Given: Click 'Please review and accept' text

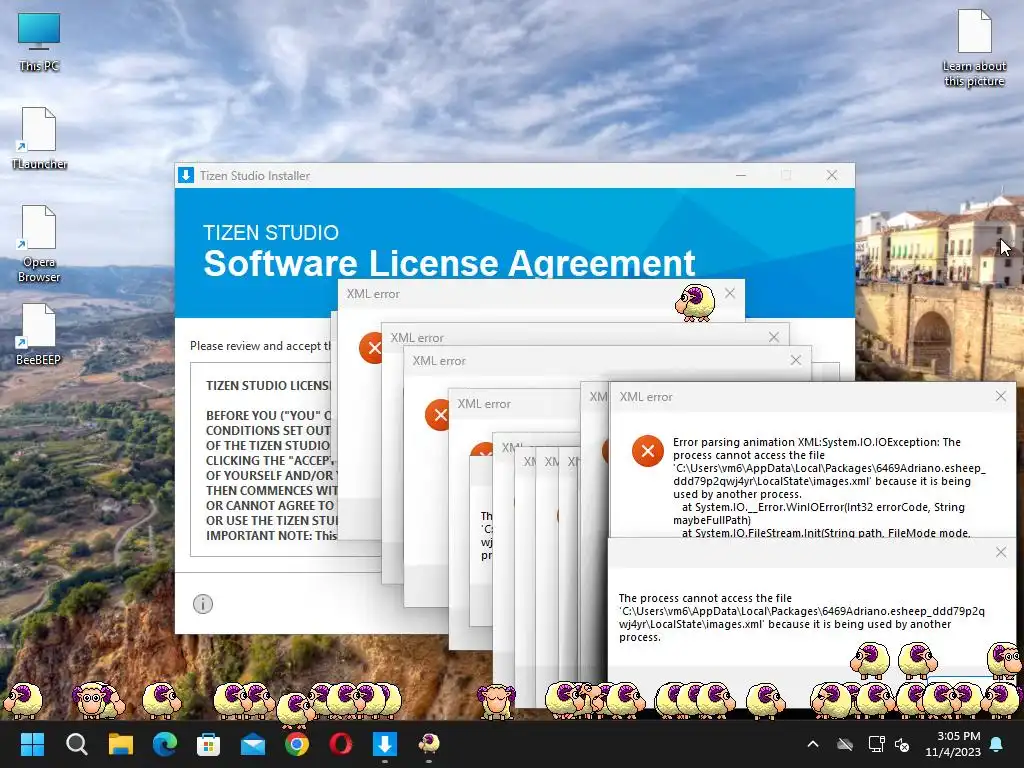Looking at the screenshot, I should click(261, 345).
